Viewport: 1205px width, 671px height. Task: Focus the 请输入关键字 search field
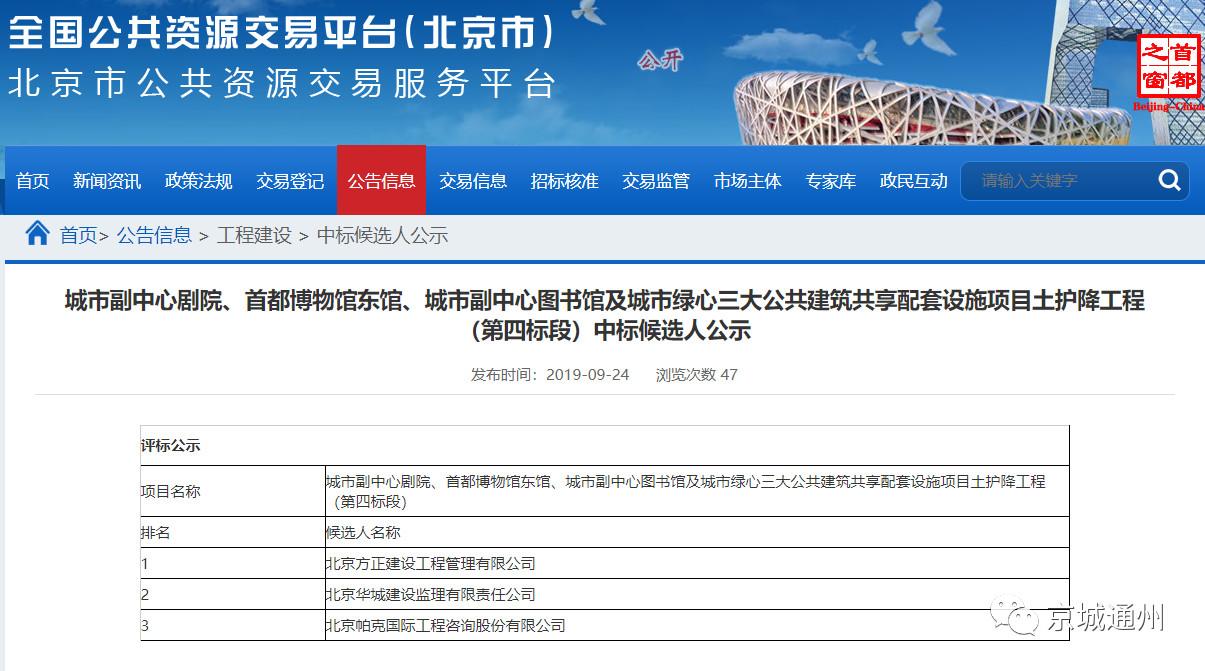pos(1060,181)
